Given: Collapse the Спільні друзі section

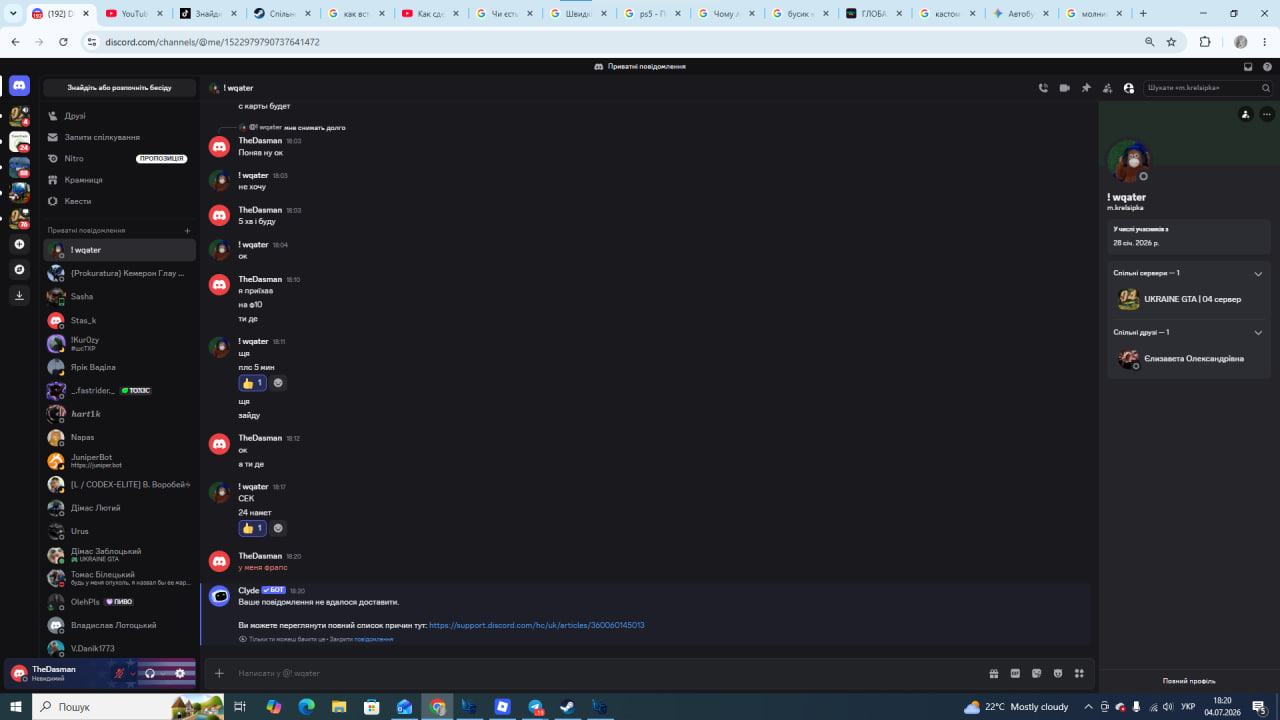Looking at the screenshot, I should [1258, 332].
